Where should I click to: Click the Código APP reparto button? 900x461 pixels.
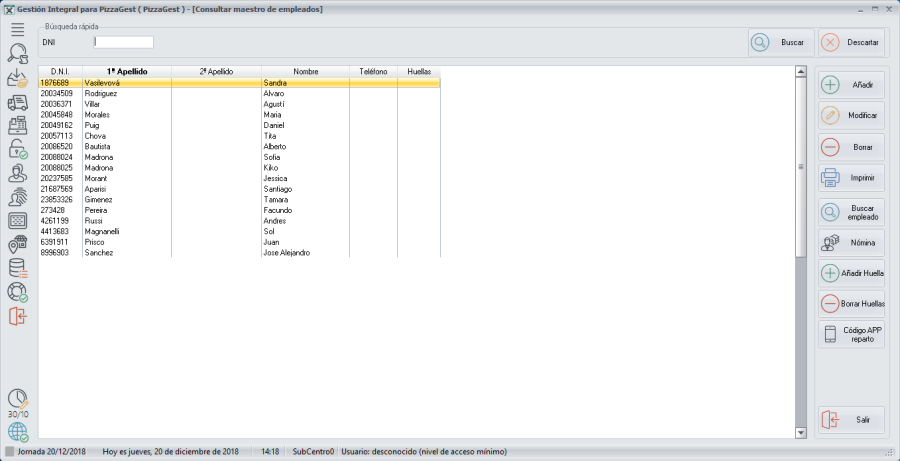851,334
